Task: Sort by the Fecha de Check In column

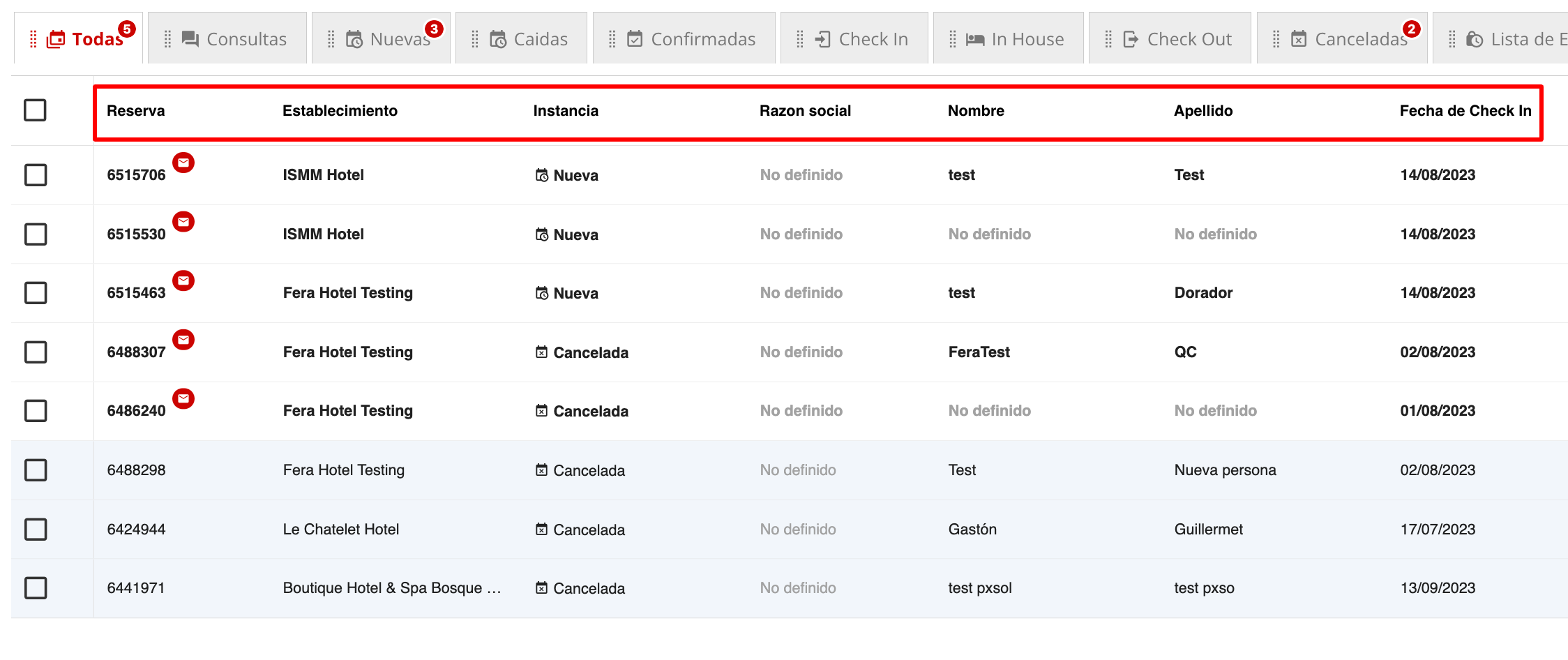Action: (x=1465, y=111)
